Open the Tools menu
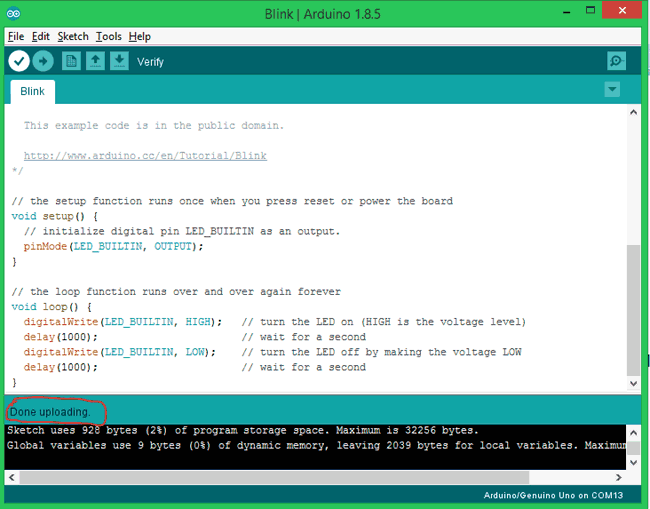Viewport: 650px width, 509px height. click(109, 36)
